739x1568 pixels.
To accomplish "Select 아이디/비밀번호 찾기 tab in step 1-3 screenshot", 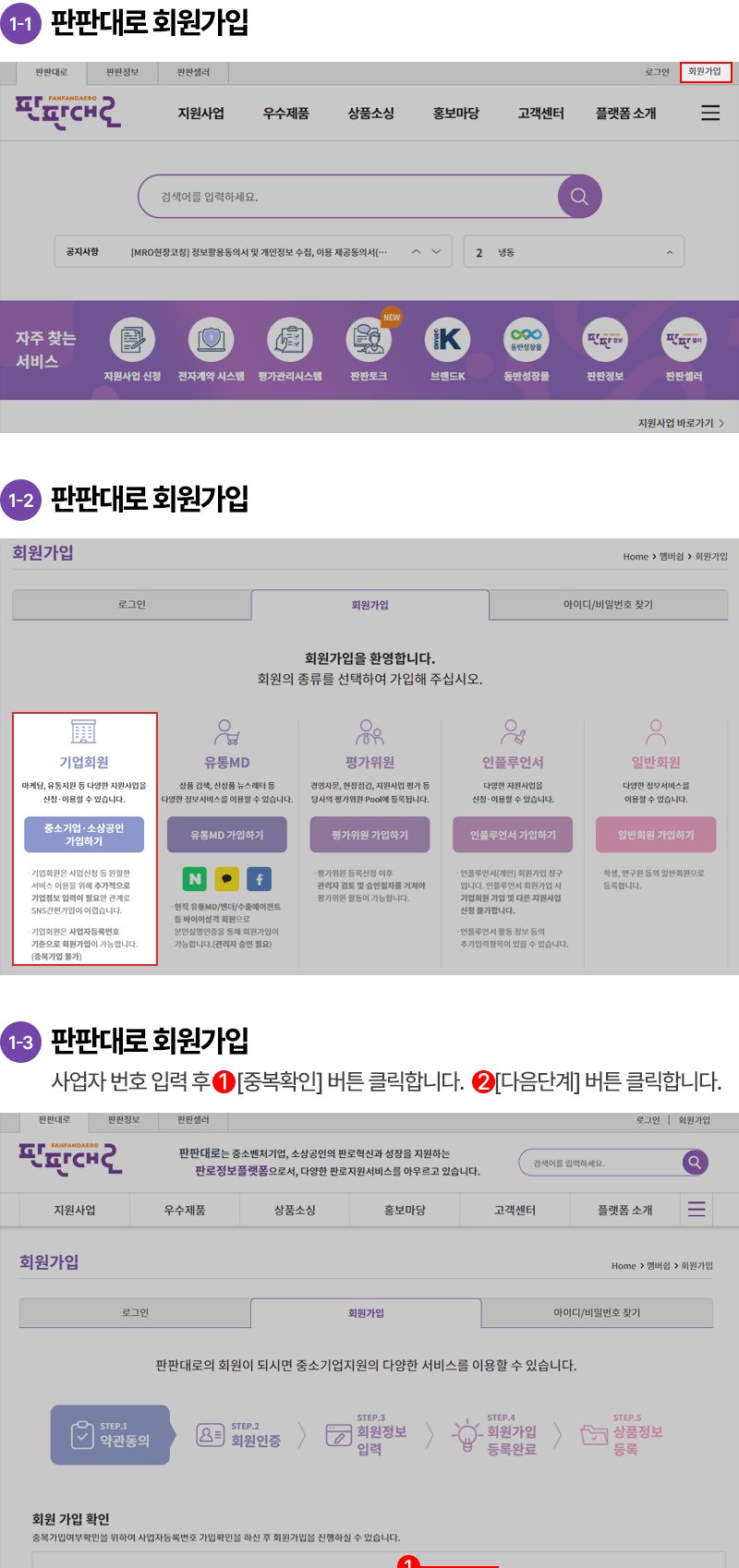I will point(597,1313).
